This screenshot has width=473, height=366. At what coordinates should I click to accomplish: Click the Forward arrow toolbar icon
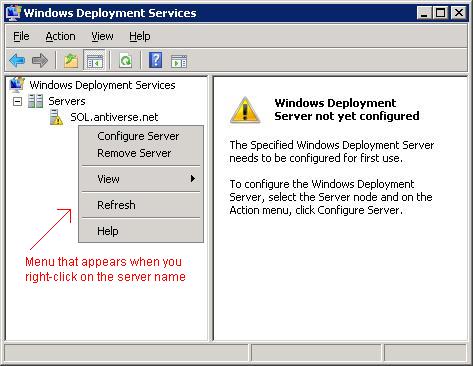pyautogui.click(x=40, y=61)
